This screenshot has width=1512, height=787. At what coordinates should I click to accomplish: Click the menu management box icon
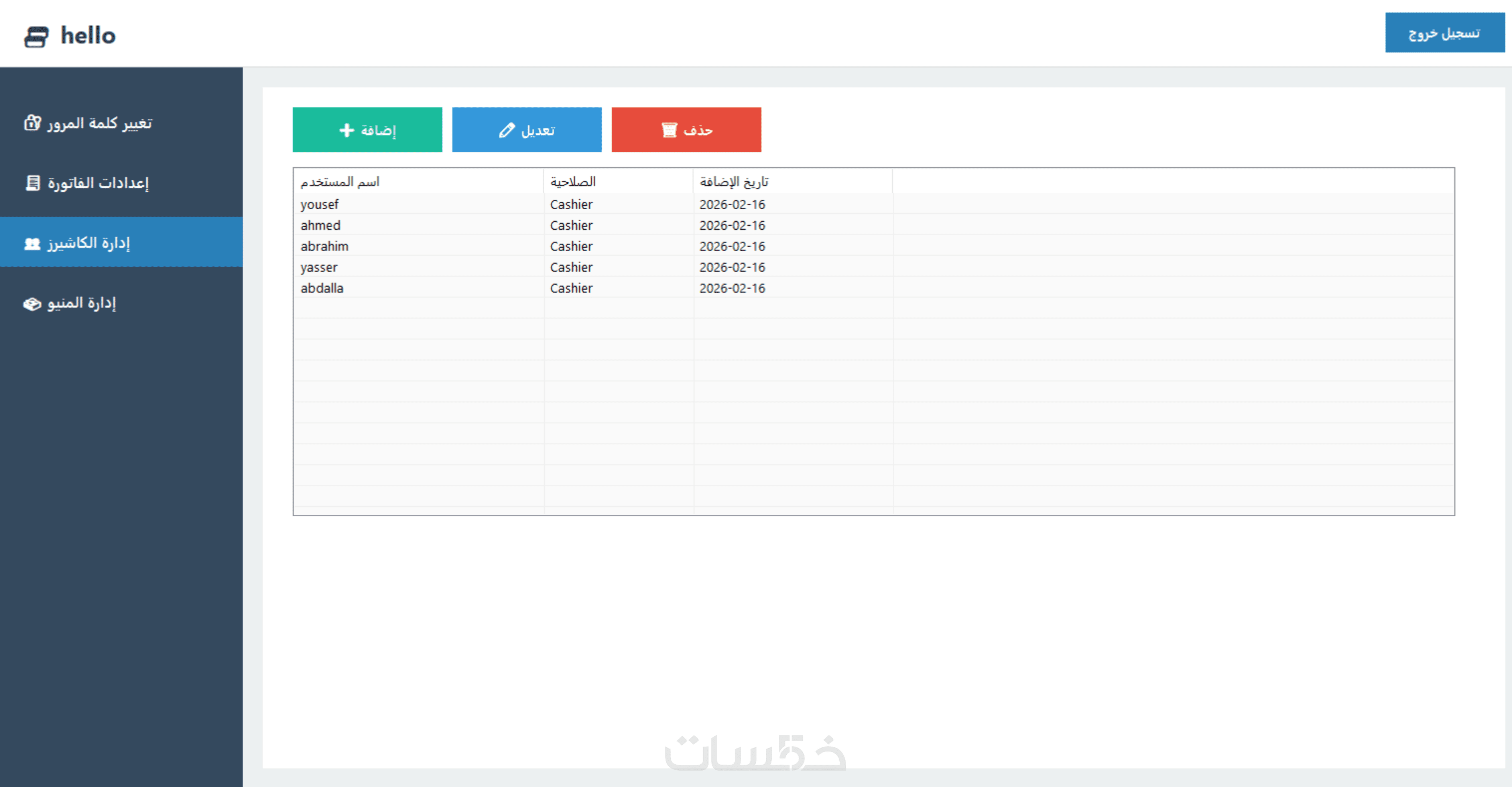click(x=32, y=303)
